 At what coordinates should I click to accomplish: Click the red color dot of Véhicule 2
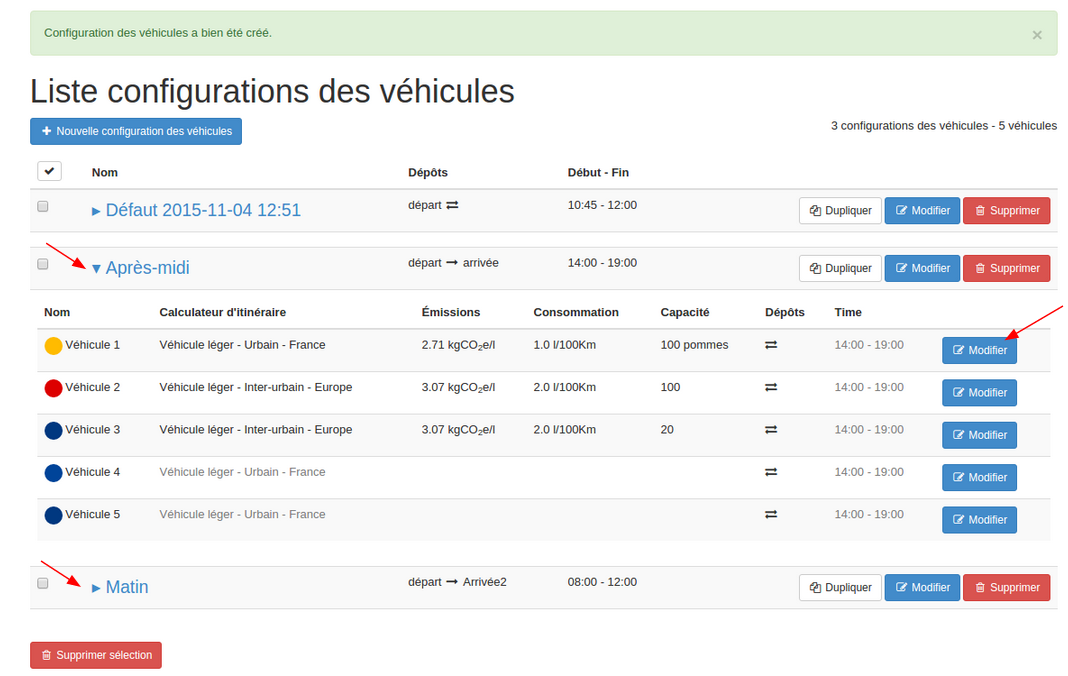[x=54, y=388]
